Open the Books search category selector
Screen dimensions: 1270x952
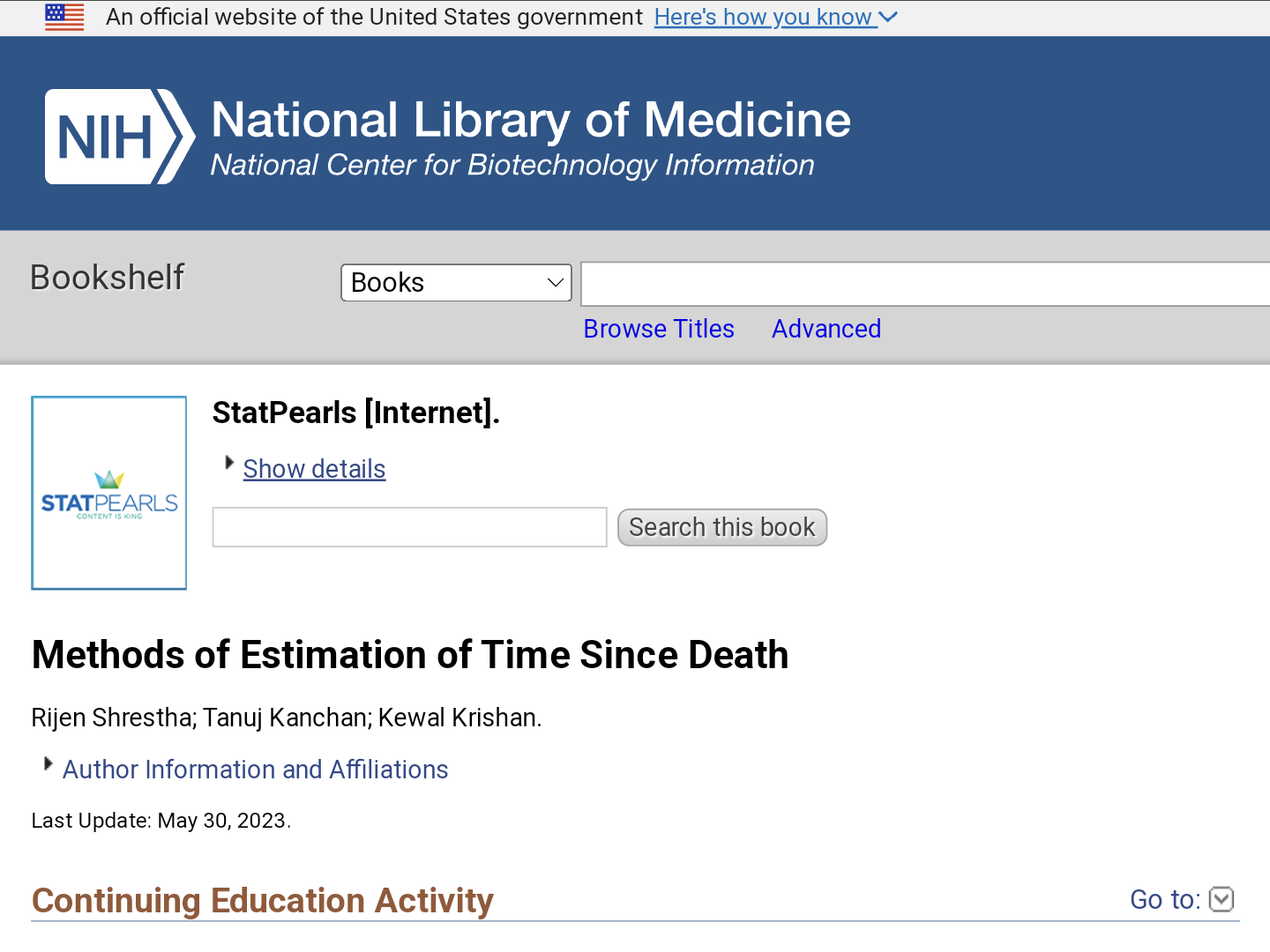[x=455, y=282]
